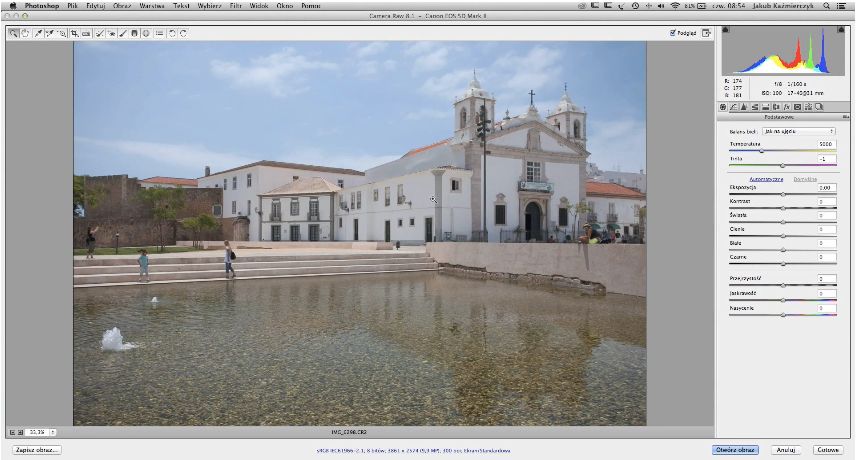Open Spotlight search in the menu bar
The height and width of the screenshot is (460, 856).
pos(827,5)
